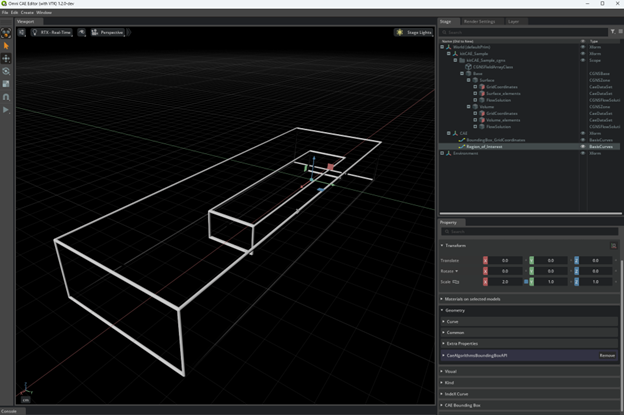
Task: Click the Stage Lights sun icon
Action: [400, 32]
